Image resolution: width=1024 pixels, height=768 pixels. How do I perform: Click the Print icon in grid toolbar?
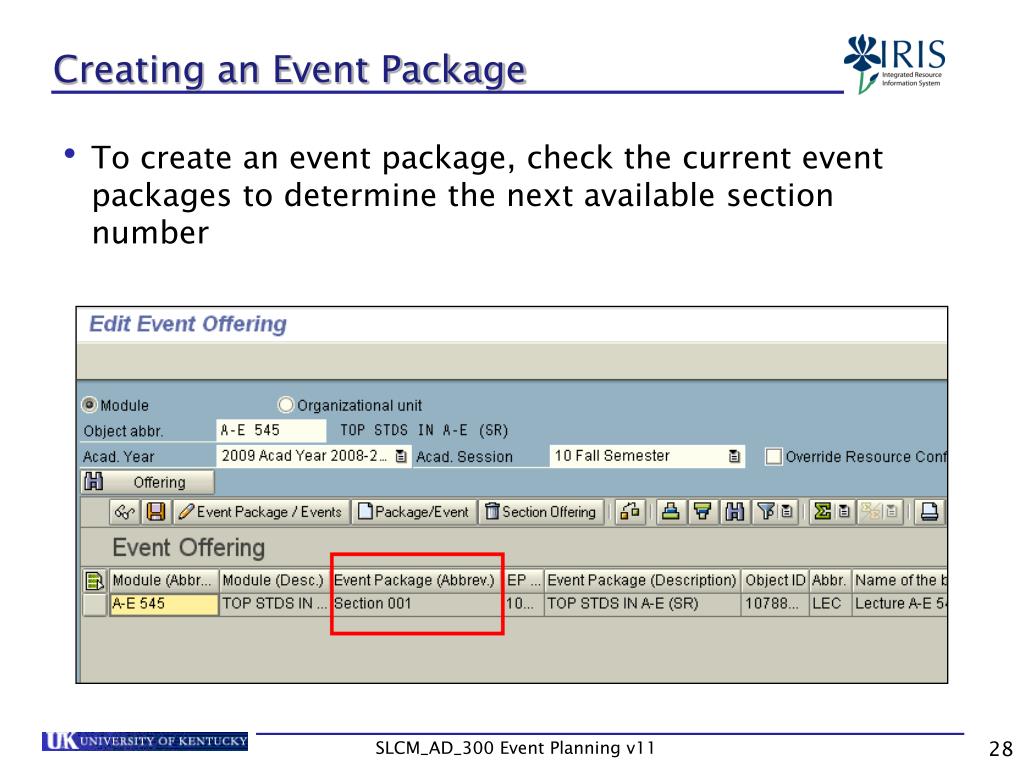[x=929, y=512]
